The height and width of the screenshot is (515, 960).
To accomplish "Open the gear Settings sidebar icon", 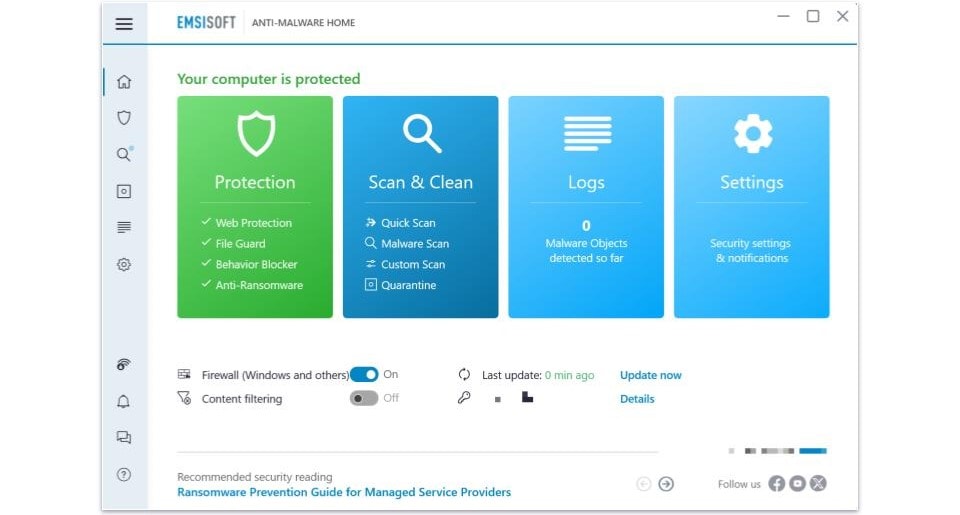I will point(124,265).
